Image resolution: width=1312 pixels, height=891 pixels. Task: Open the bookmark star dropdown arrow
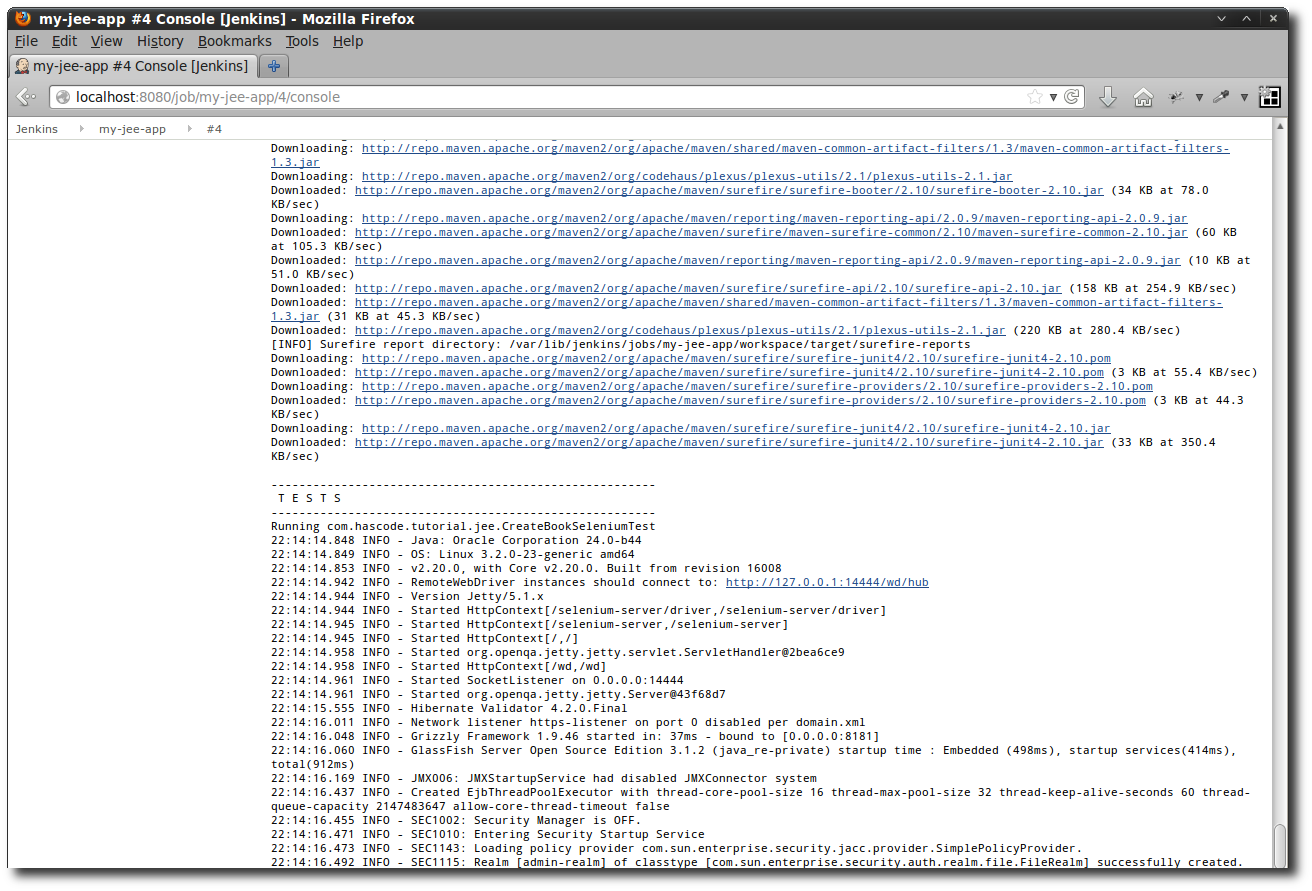pyautogui.click(x=1051, y=97)
